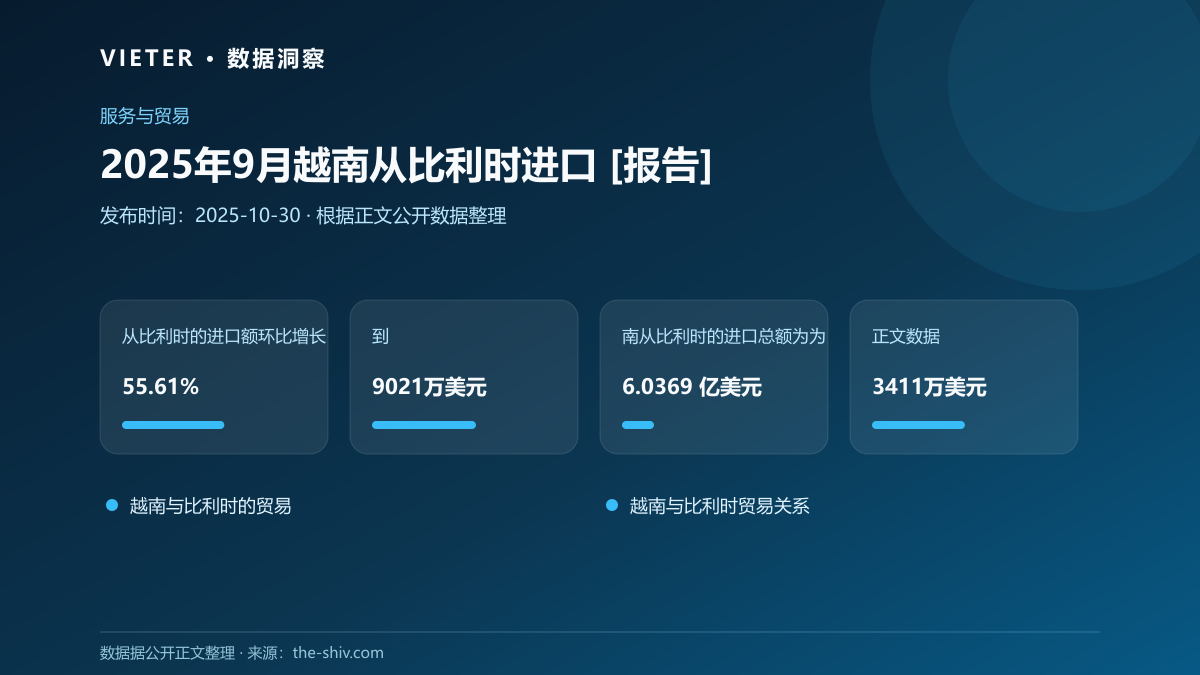This screenshot has width=1200, height=675.
Task: Click the progress bar under 9021万美元
Action: pos(424,425)
